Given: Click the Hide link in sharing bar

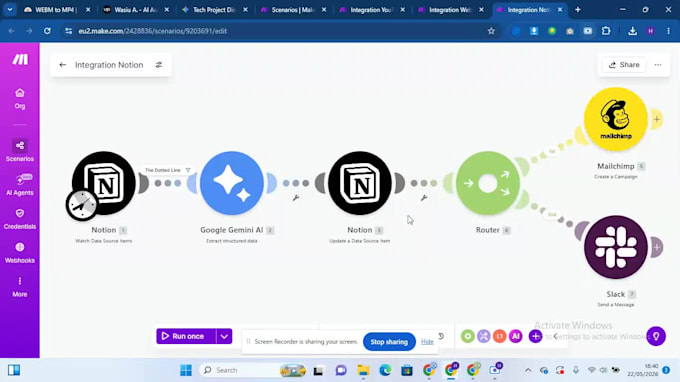Looking at the screenshot, I should (427, 342).
